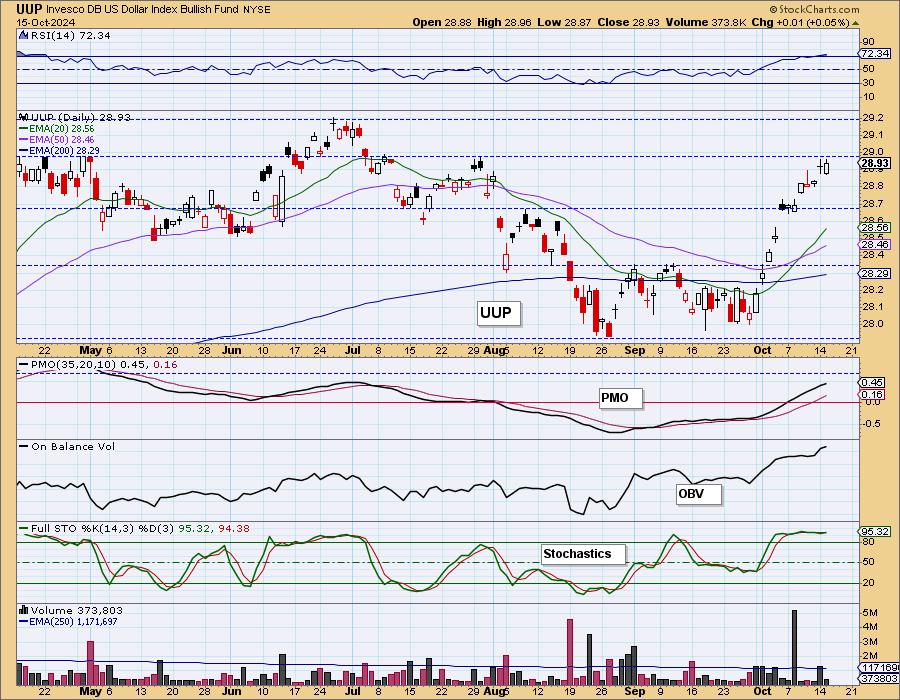Click the Volume 373.8K header value

click(706, 22)
